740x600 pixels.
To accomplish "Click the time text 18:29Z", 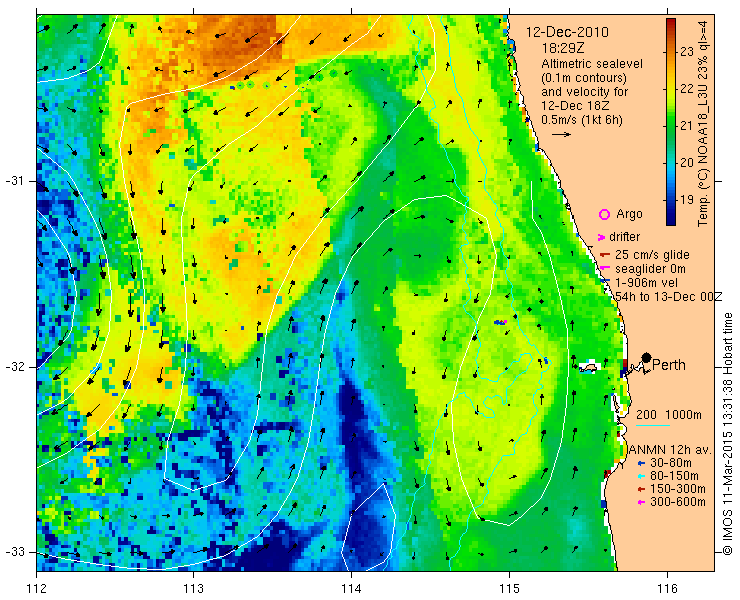I will pos(561,48).
